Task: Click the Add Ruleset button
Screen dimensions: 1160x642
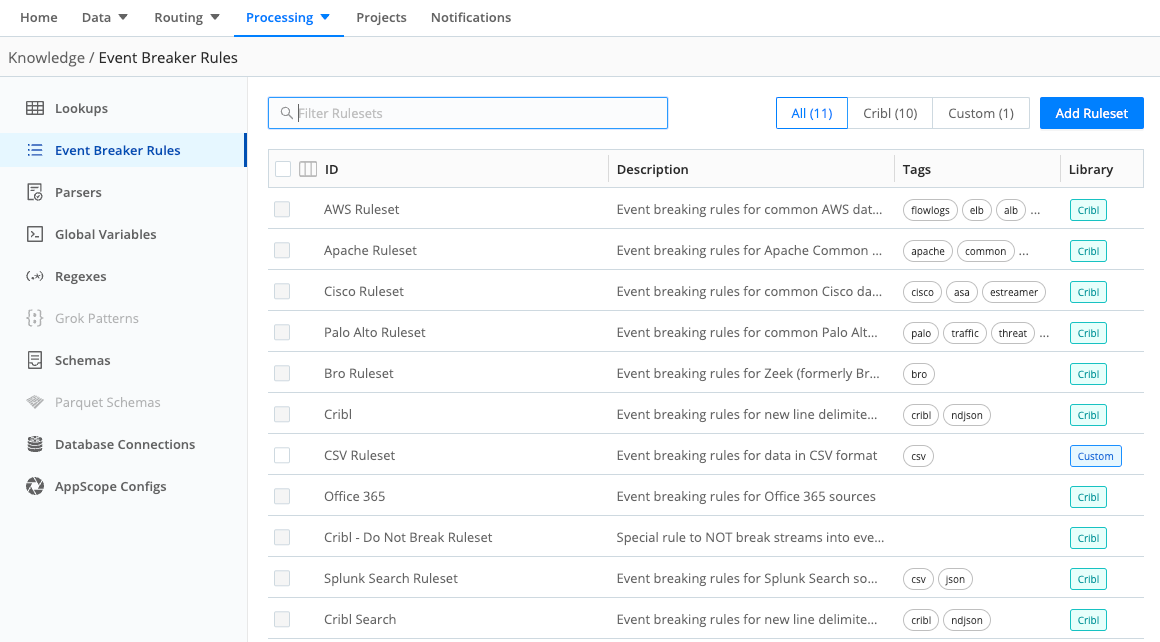Action: tap(1091, 113)
